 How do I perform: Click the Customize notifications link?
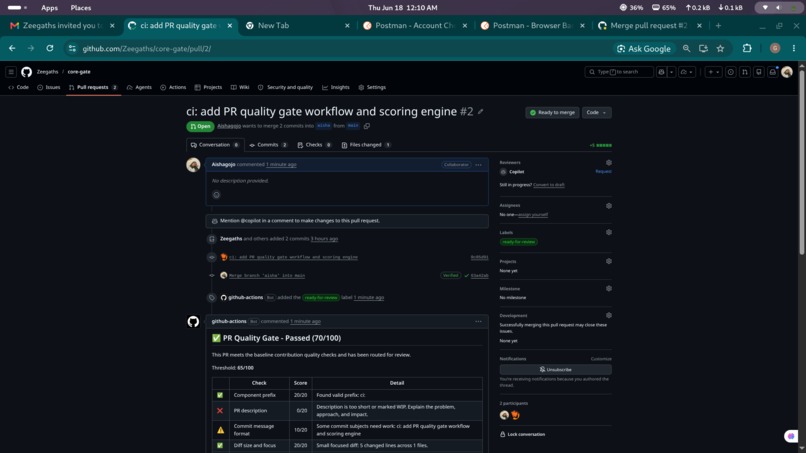coord(601,359)
